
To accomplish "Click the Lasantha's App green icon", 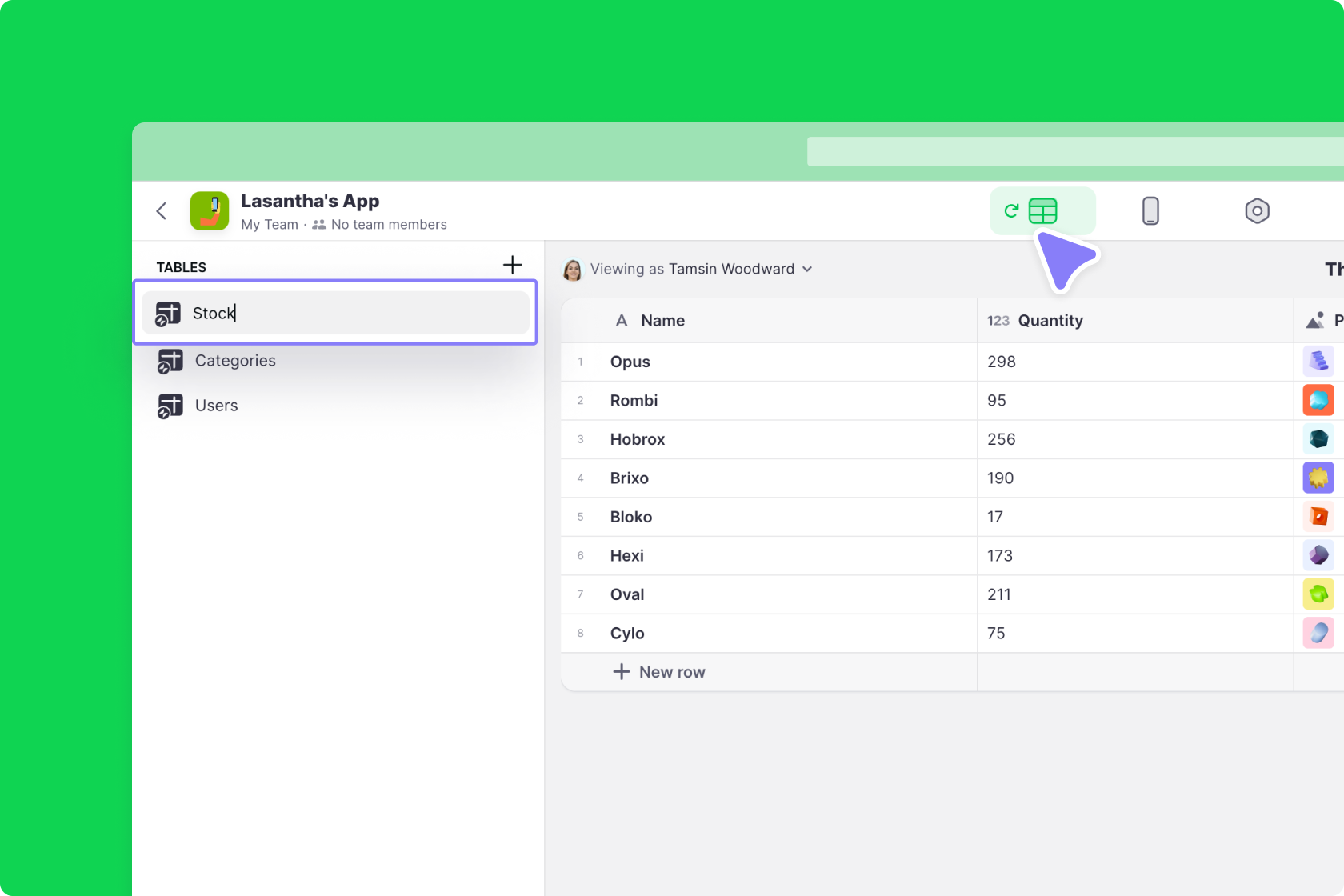I will [x=210, y=211].
